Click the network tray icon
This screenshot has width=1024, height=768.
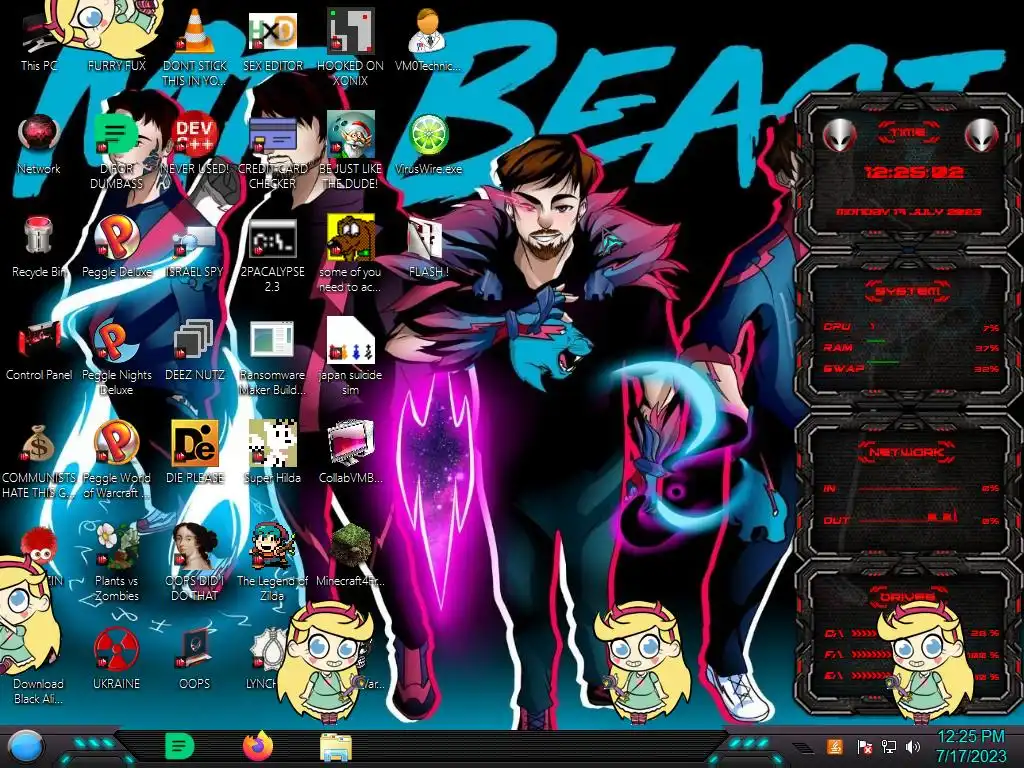tap(888, 746)
